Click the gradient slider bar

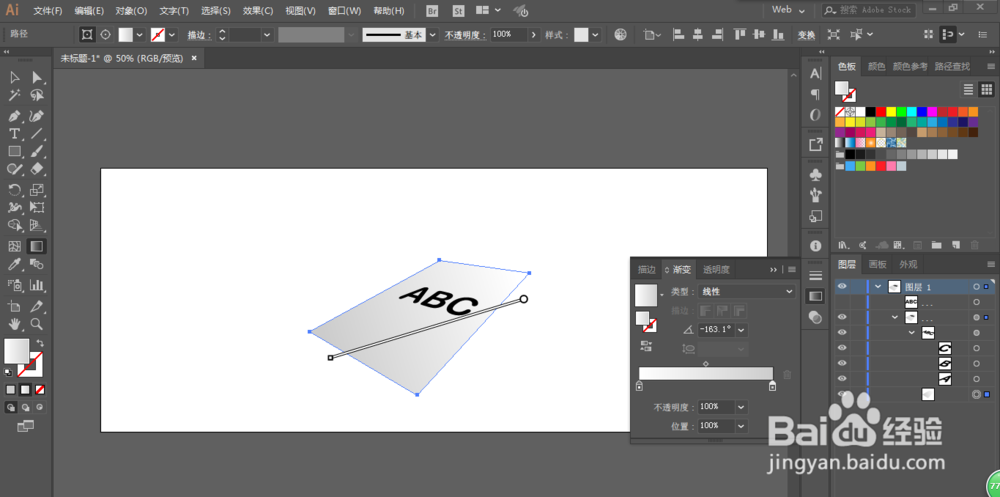pos(706,374)
